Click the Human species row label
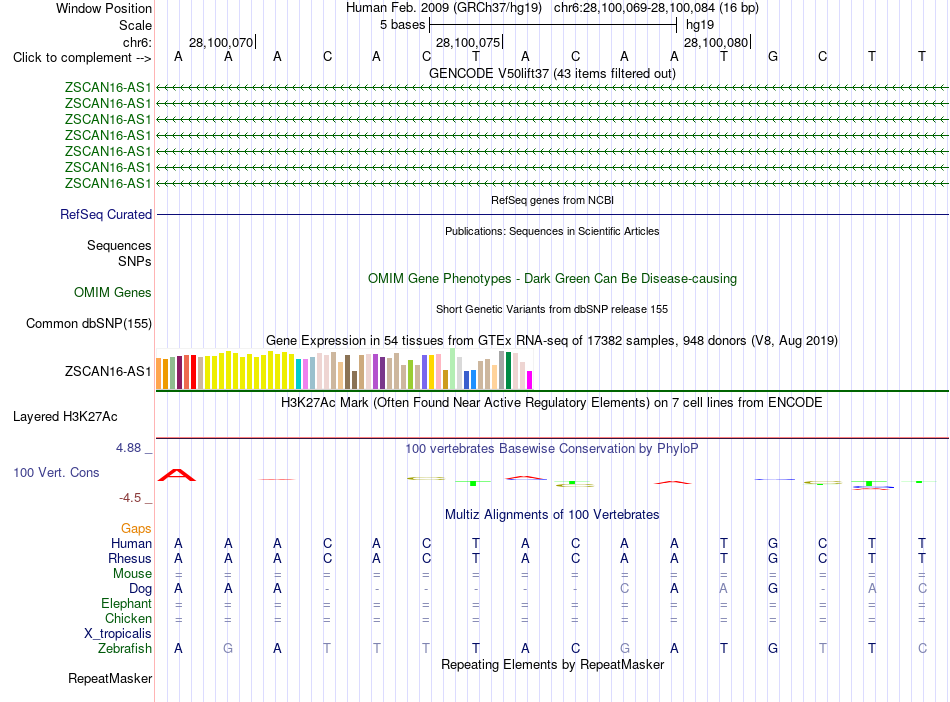Viewport: 950px width, 702px height. pyautogui.click(x=131, y=543)
